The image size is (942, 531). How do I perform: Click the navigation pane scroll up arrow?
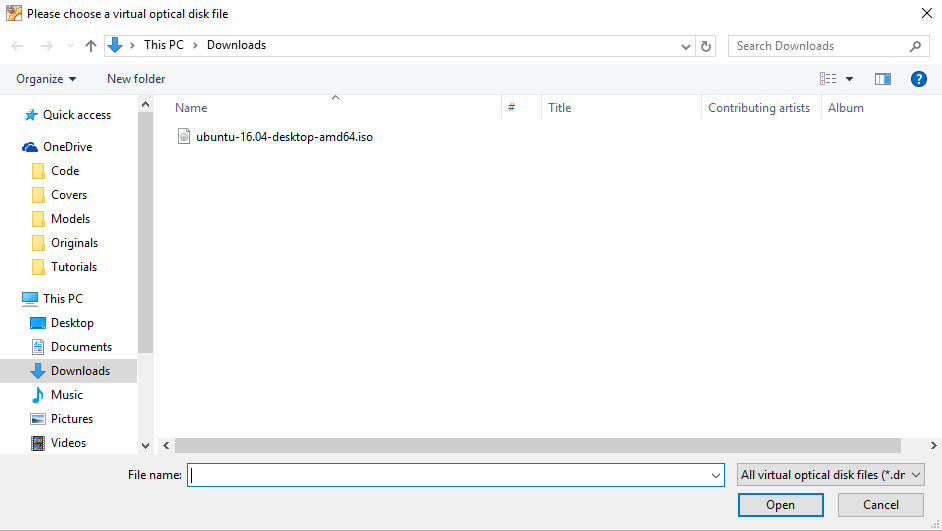point(145,104)
